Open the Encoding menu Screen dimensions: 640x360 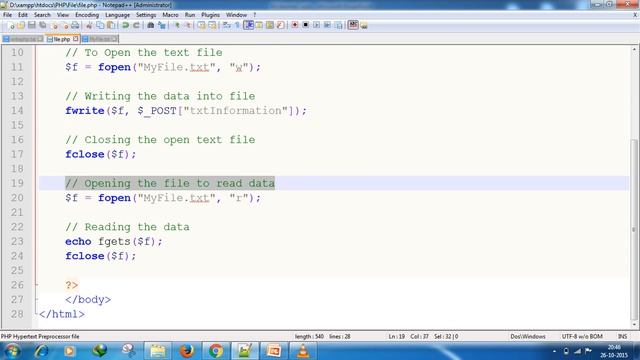tap(87, 15)
